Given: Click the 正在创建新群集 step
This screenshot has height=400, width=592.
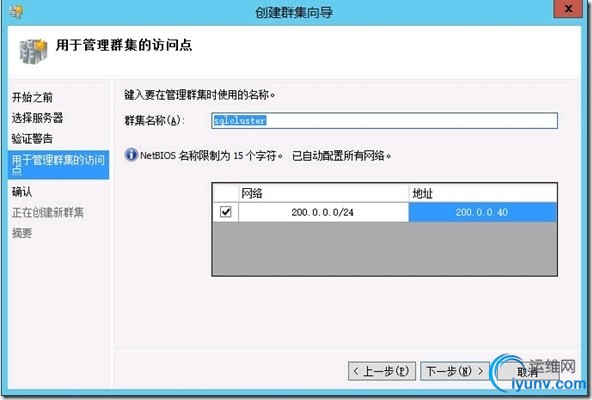Looking at the screenshot, I should (48, 212).
